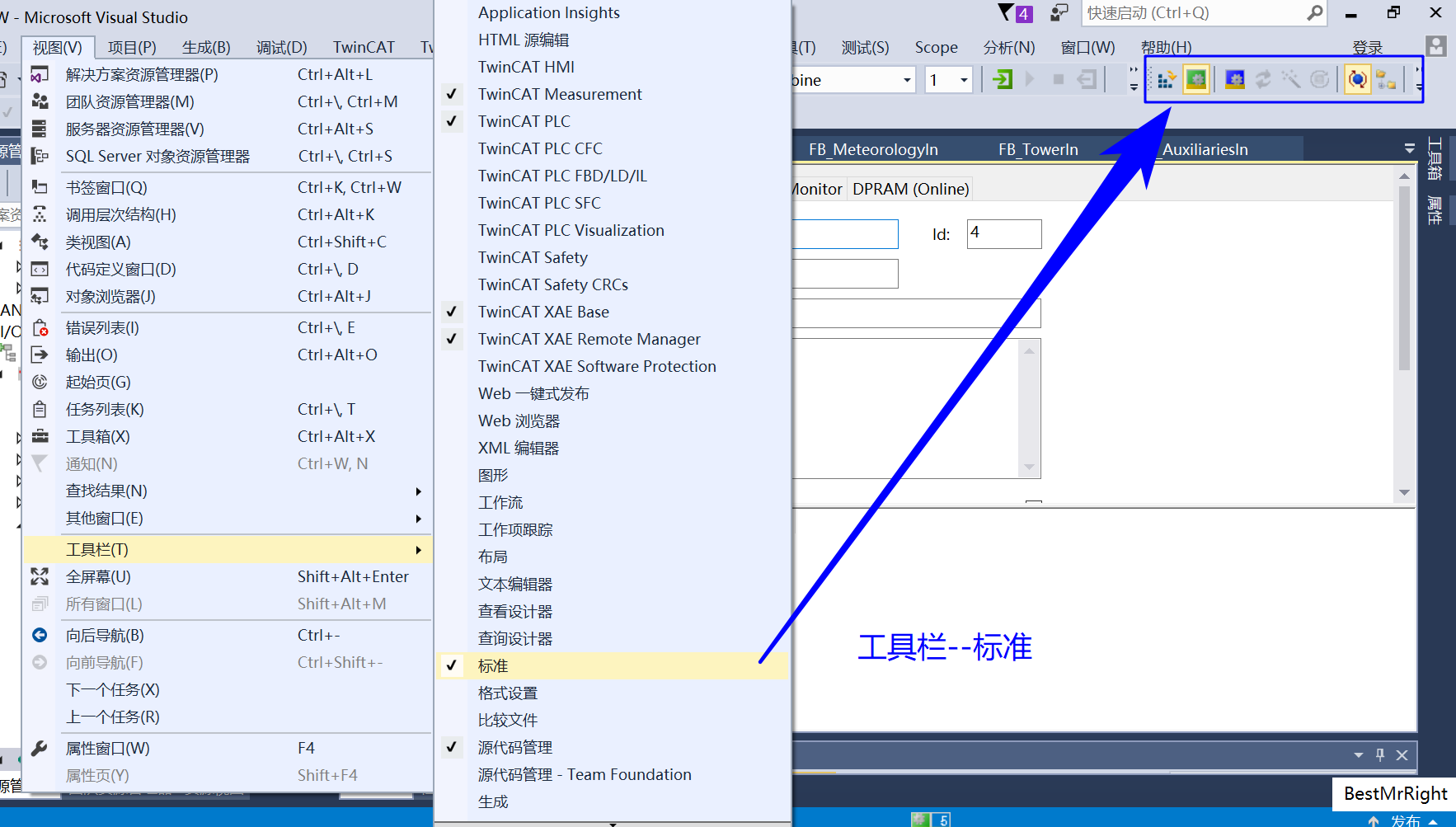Disable the TwinCAT PLC toolbar checkmark
1456x827 pixels.
(x=524, y=121)
